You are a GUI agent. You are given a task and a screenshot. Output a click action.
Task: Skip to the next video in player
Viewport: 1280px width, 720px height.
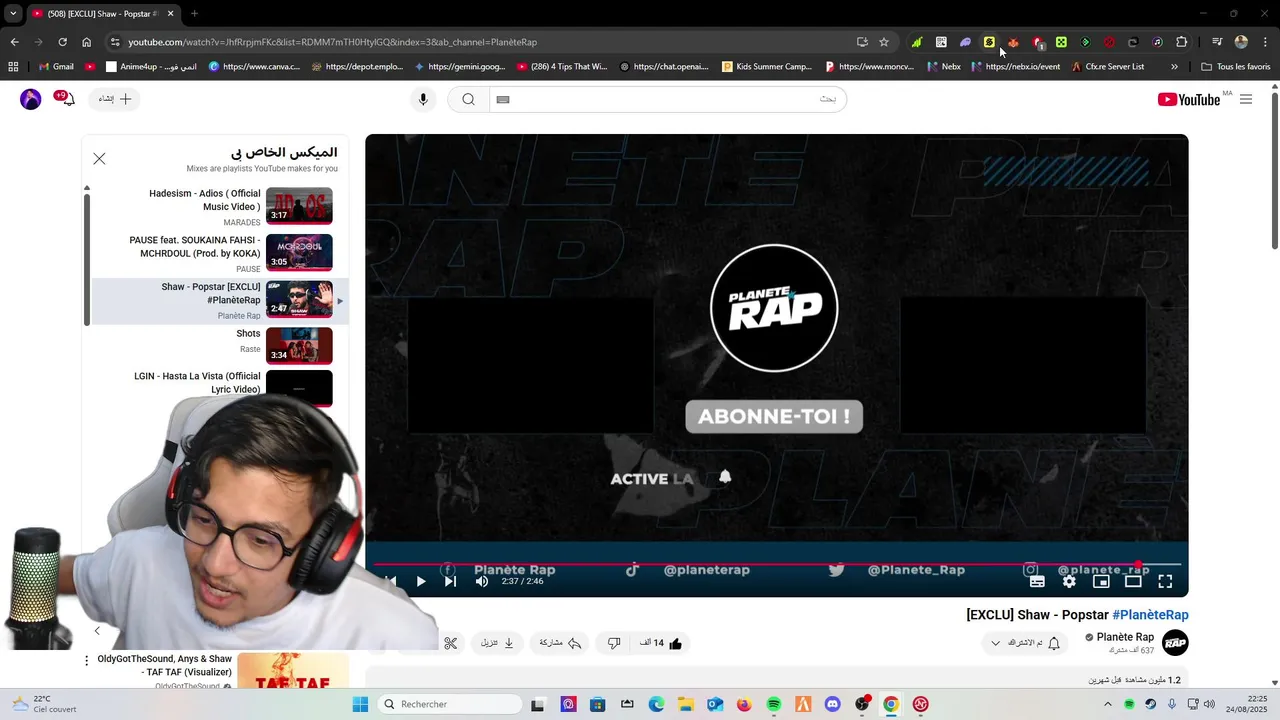(450, 581)
